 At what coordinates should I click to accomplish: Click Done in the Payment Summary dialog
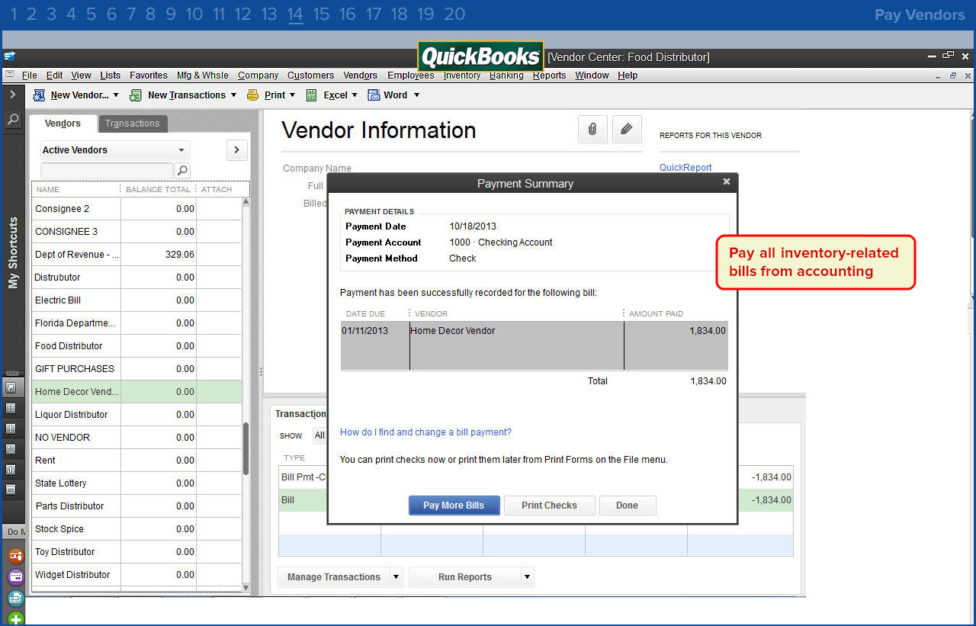[627, 505]
